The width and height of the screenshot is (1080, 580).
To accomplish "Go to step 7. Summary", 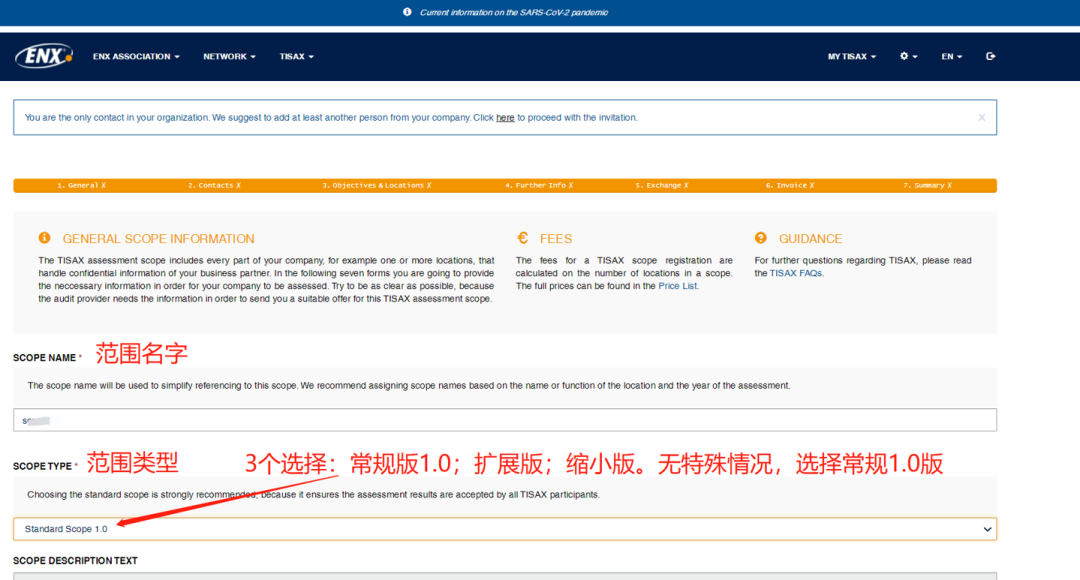I will [927, 185].
